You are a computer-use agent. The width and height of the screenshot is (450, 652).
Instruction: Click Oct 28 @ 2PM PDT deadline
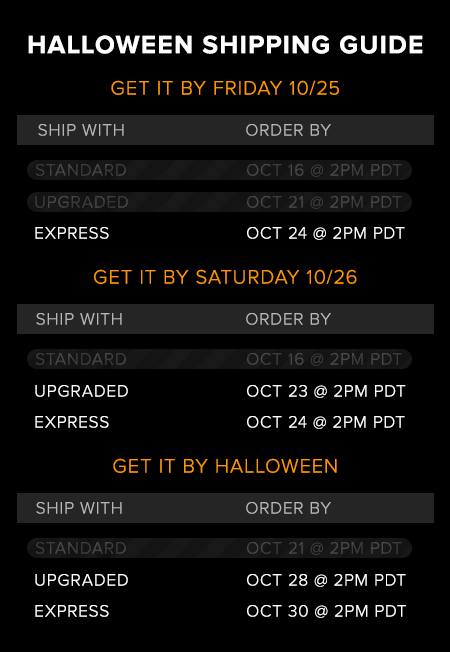[x=326, y=580]
